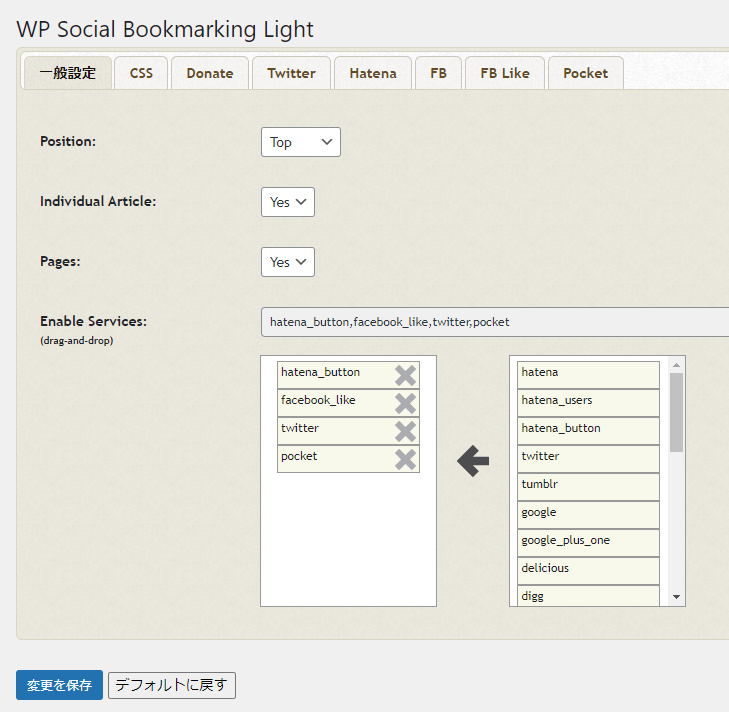Remove facebook_like using its X icon
729x712 pixels.
click(x=405, y=404)
